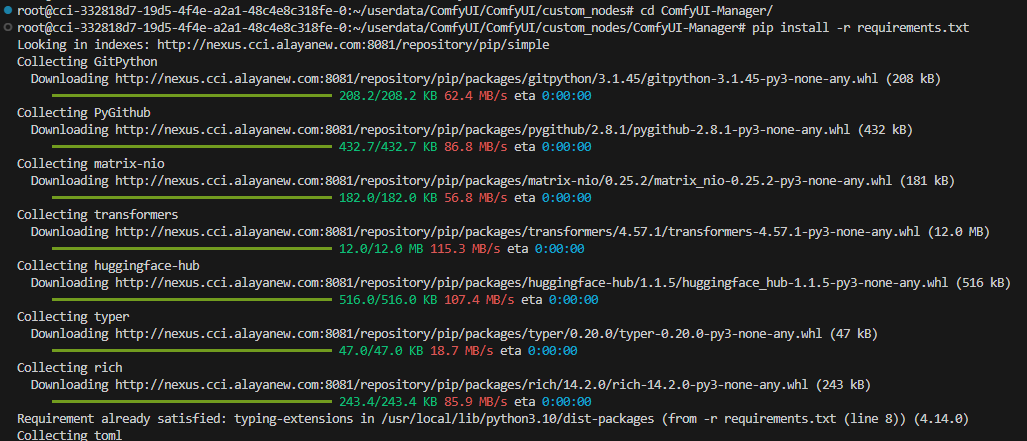Click the 'Collecting PyGithub' line
1027x441 pixels.
coord(83,113)
